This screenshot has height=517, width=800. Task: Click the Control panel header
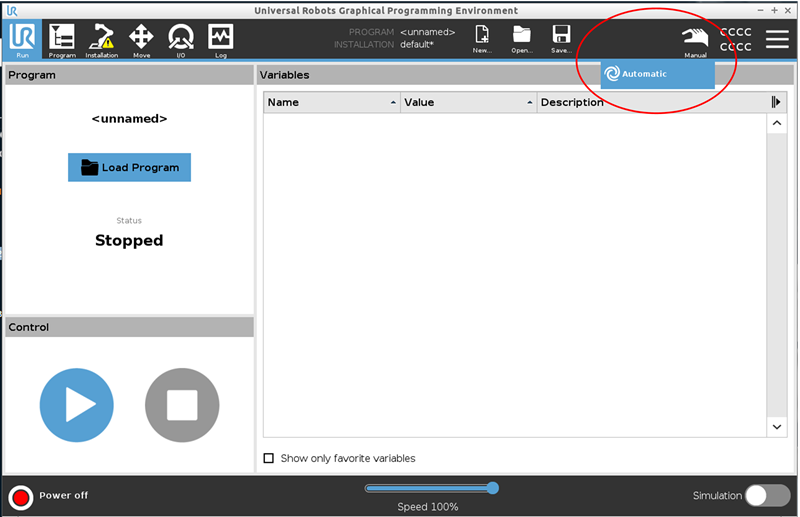point(130,327)
